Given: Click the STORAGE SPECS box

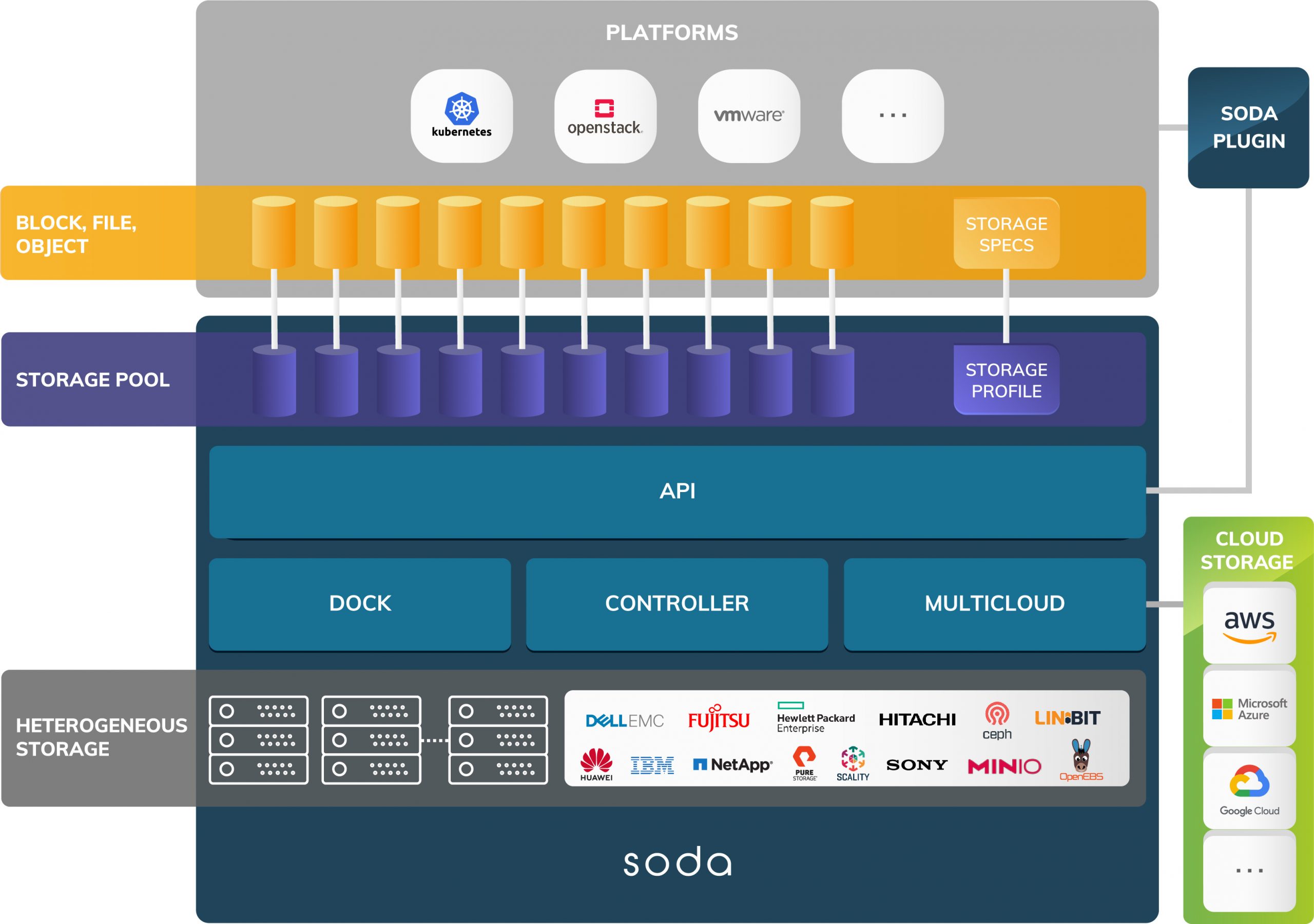Looking at the screenshot, I should 1006,233.
